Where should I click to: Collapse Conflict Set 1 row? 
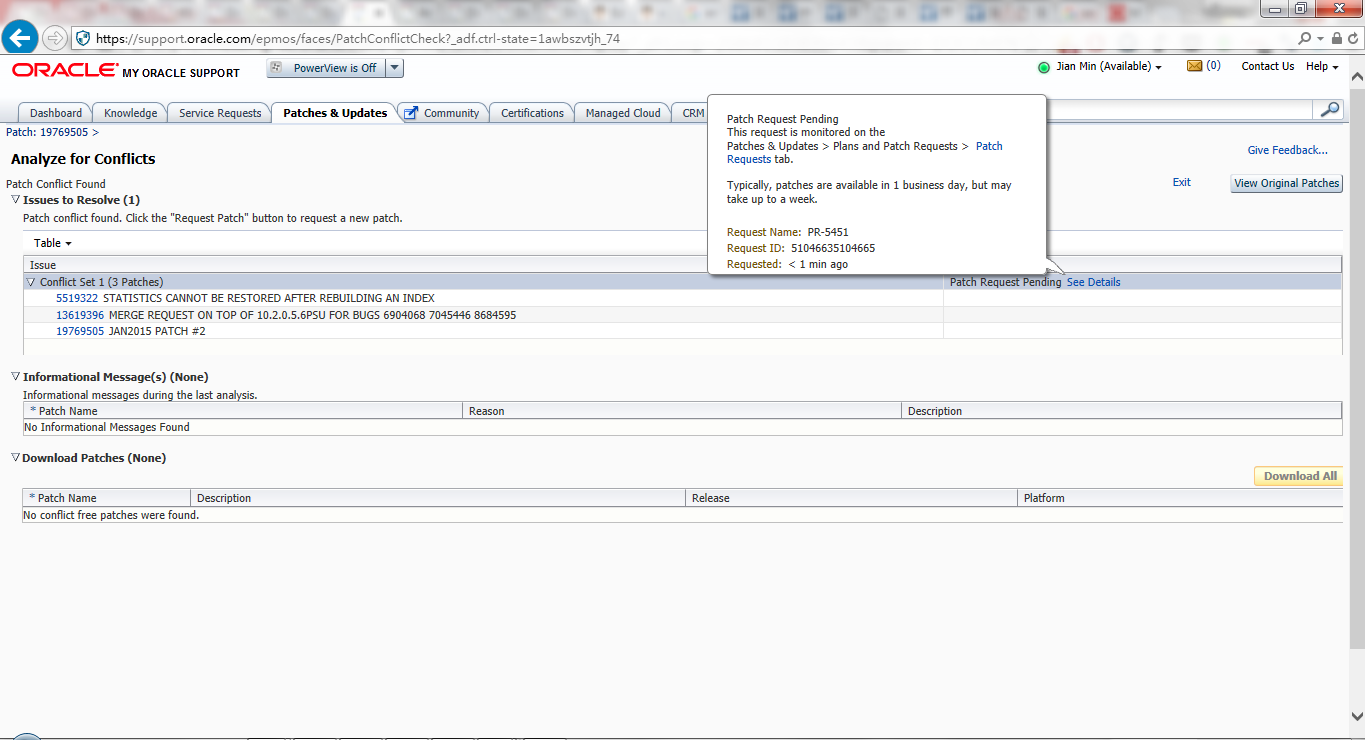[31, 283]
